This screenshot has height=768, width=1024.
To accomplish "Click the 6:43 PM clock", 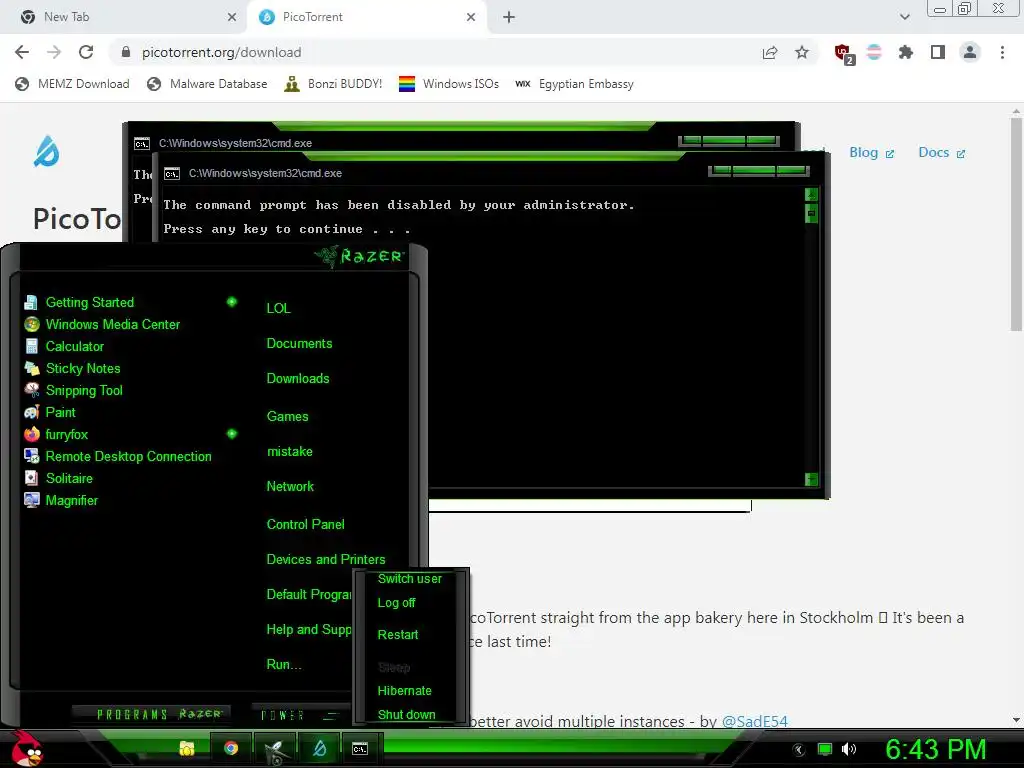I will (x=935, y=749).
